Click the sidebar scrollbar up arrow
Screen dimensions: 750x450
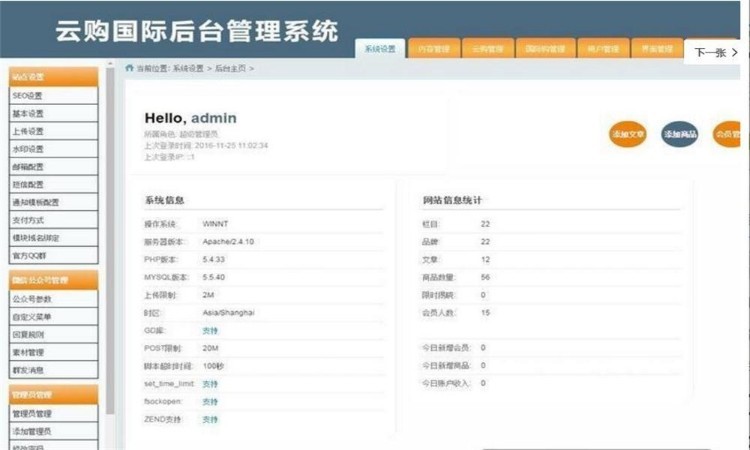110,63
